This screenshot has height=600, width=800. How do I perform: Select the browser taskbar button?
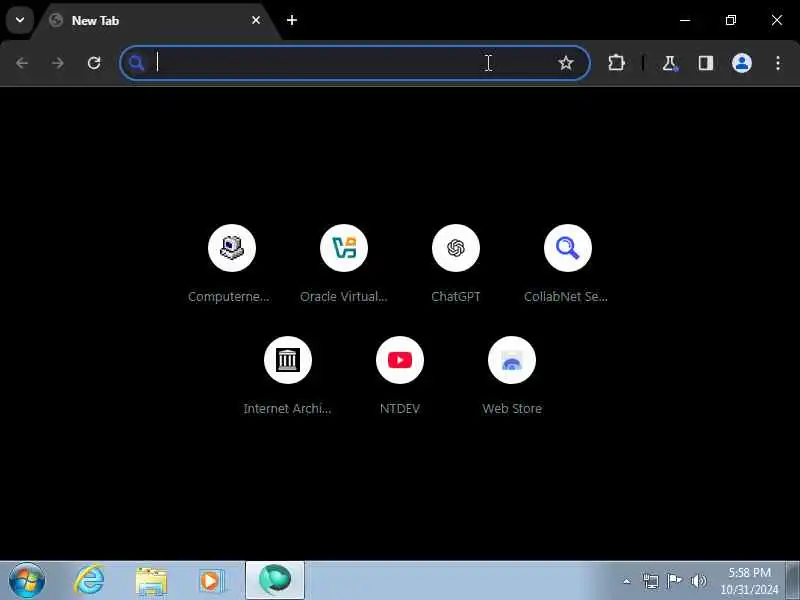[275, 580]
